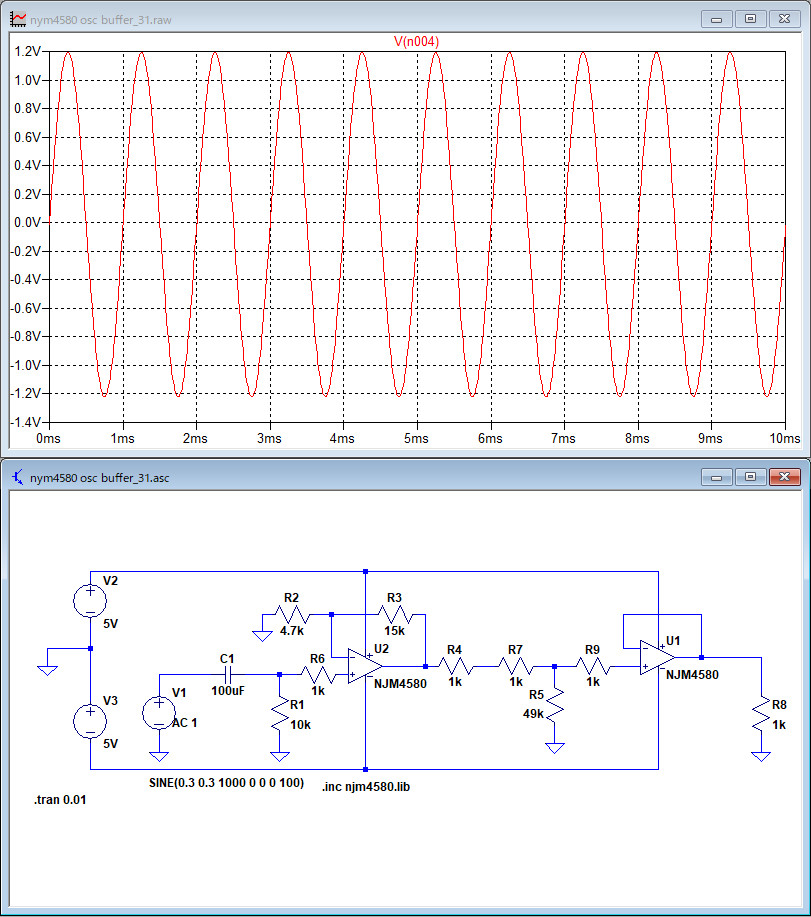Pick the V3 5V supply source
This screenshot has width=811, height=917.
coord(90,720)
